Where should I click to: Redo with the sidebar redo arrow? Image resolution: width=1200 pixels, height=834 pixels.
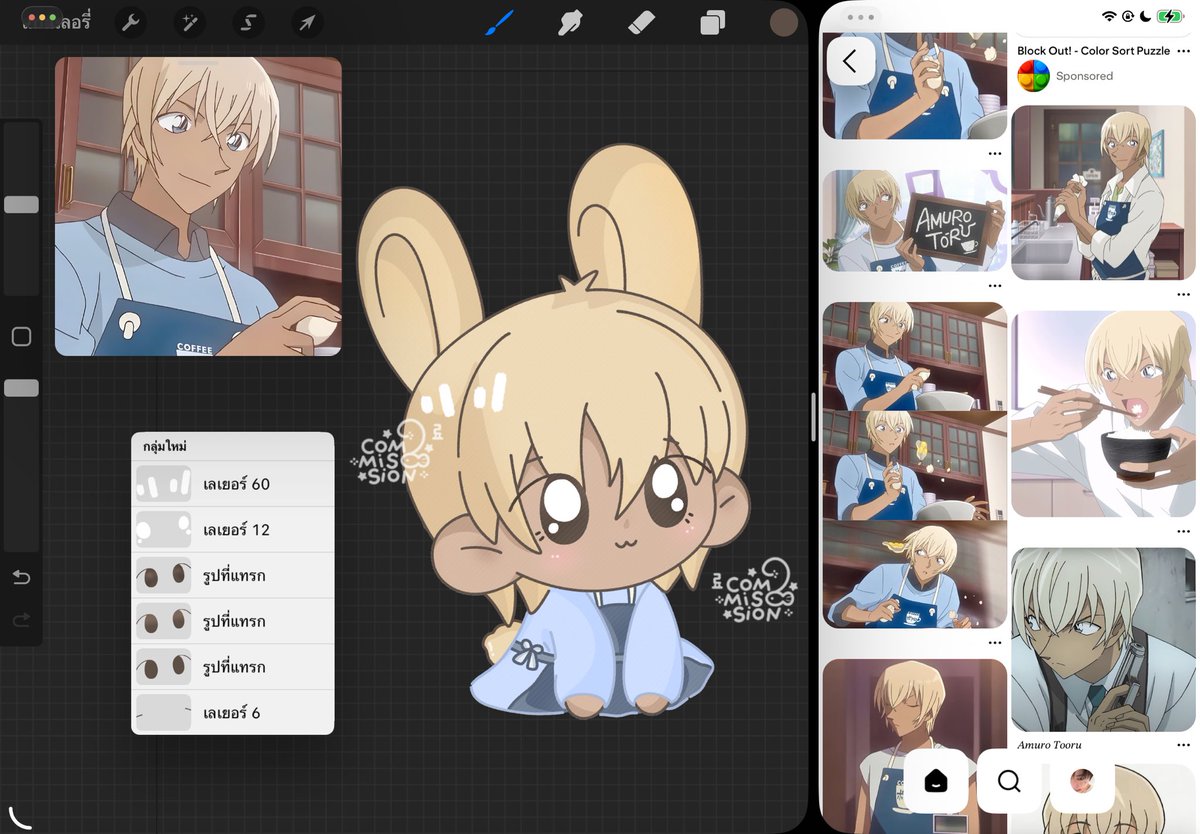tap(21, 621)
